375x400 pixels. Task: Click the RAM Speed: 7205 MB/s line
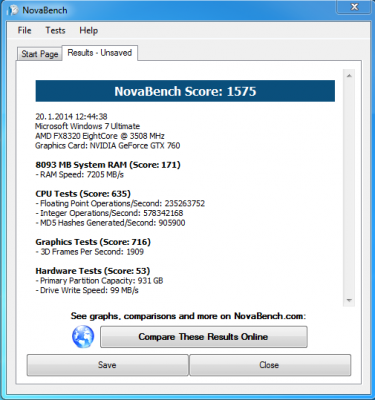tap(80, 175)
